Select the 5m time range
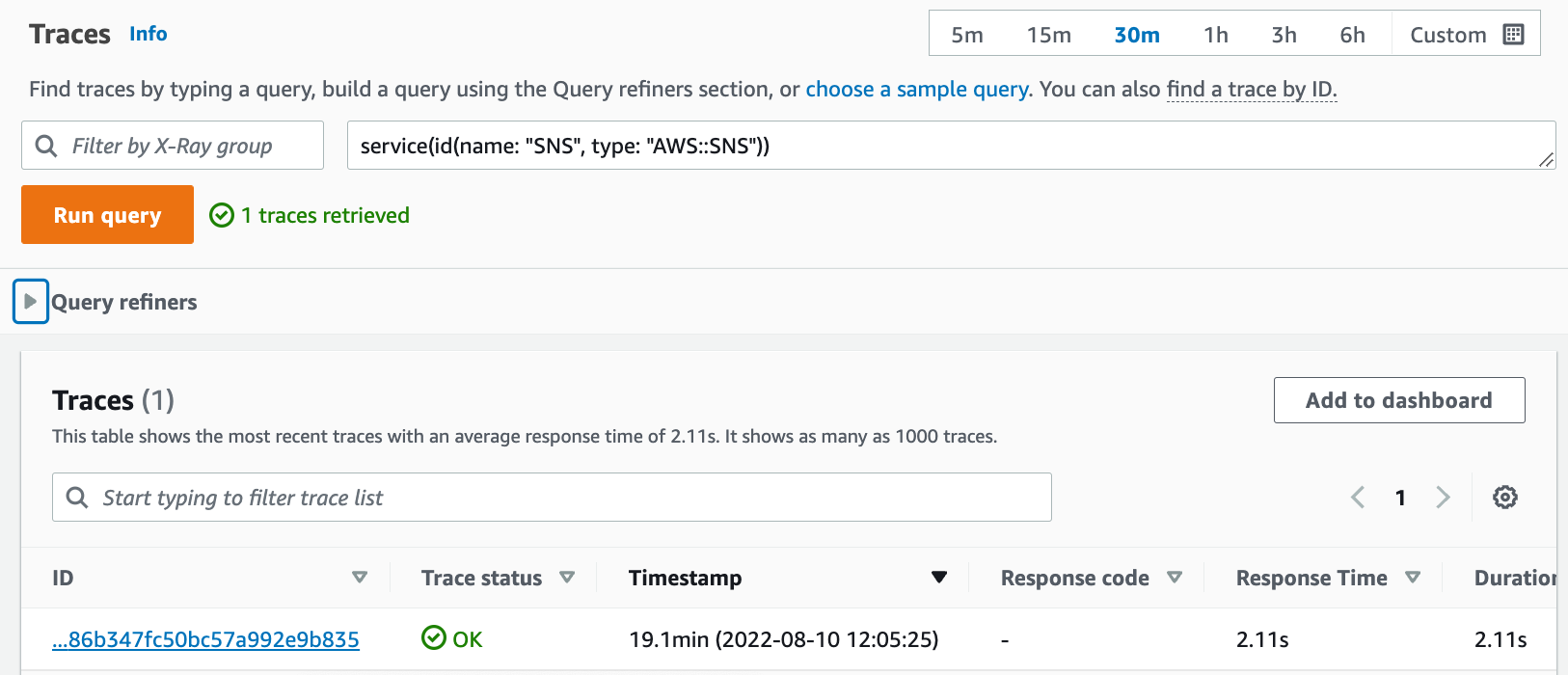This screenshot has height=675, width=1568. click(x=966, y=35)
